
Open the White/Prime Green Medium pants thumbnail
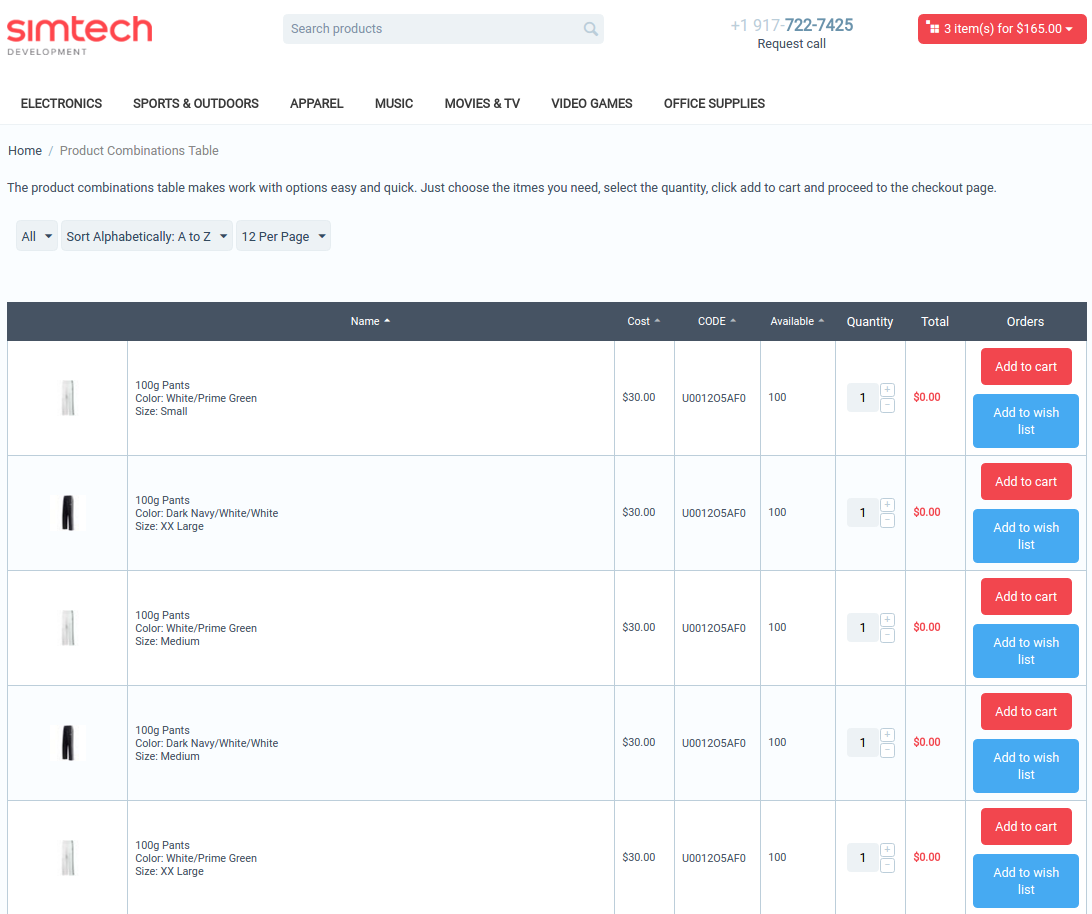coord(68,628)
